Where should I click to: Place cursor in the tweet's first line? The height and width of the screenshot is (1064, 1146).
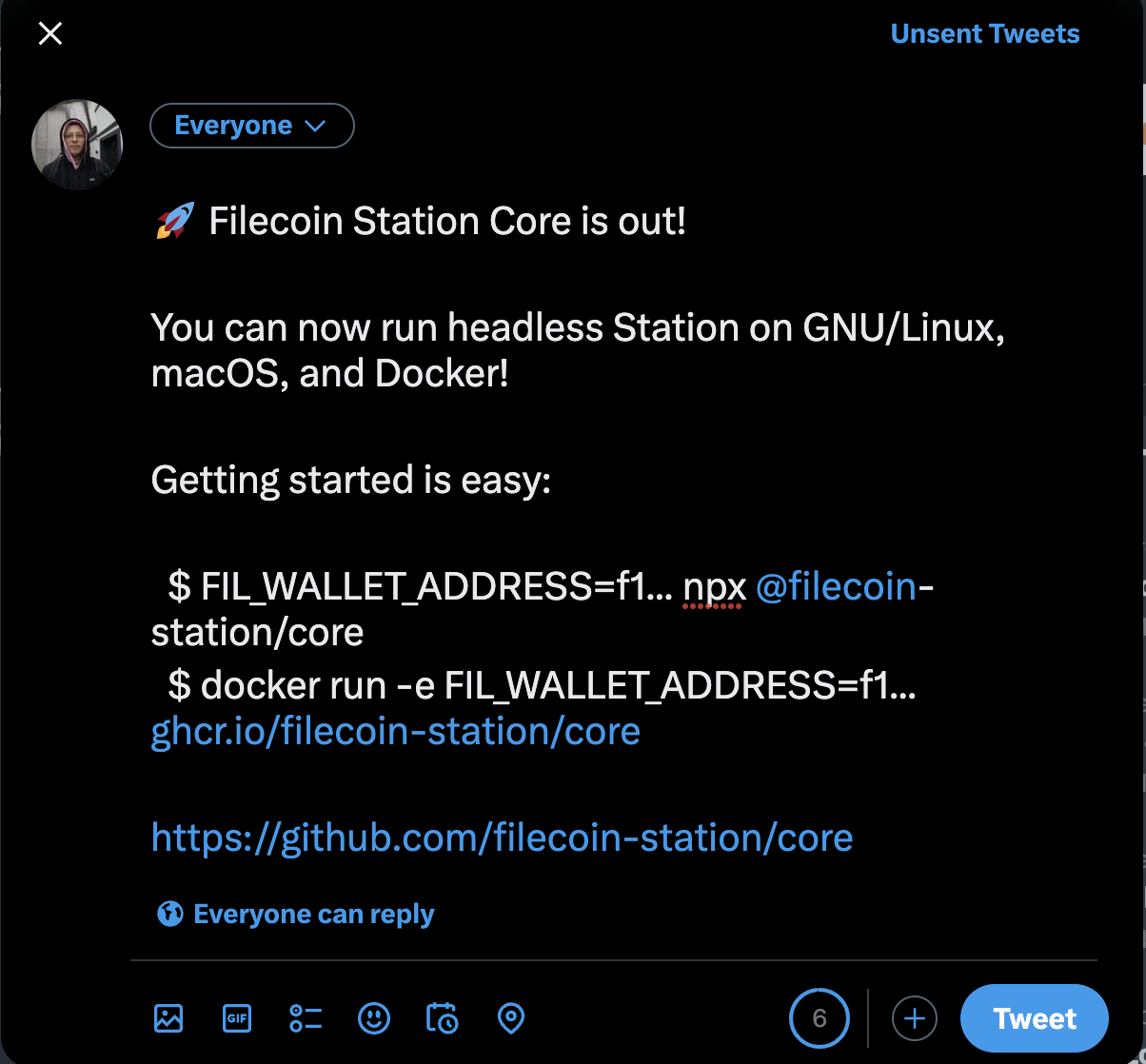point(447,222)
